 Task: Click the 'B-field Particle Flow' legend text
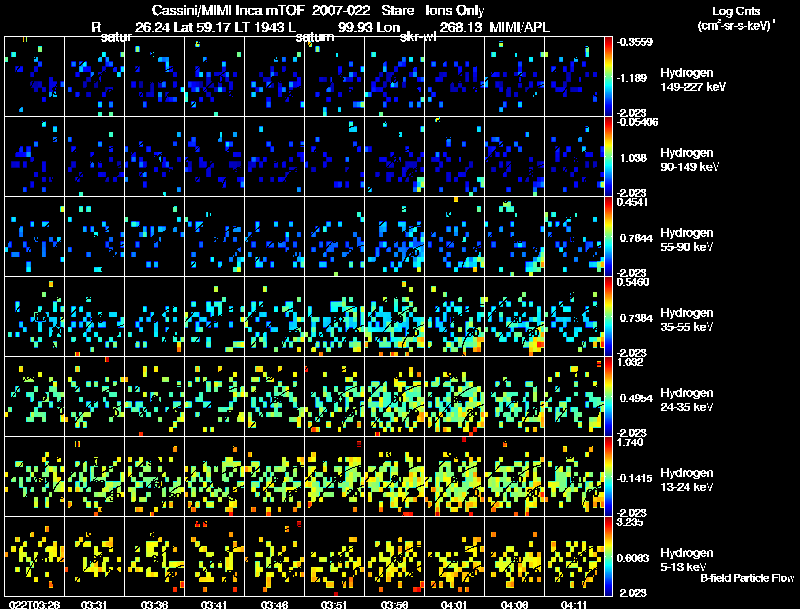click(x=747, y=578)
